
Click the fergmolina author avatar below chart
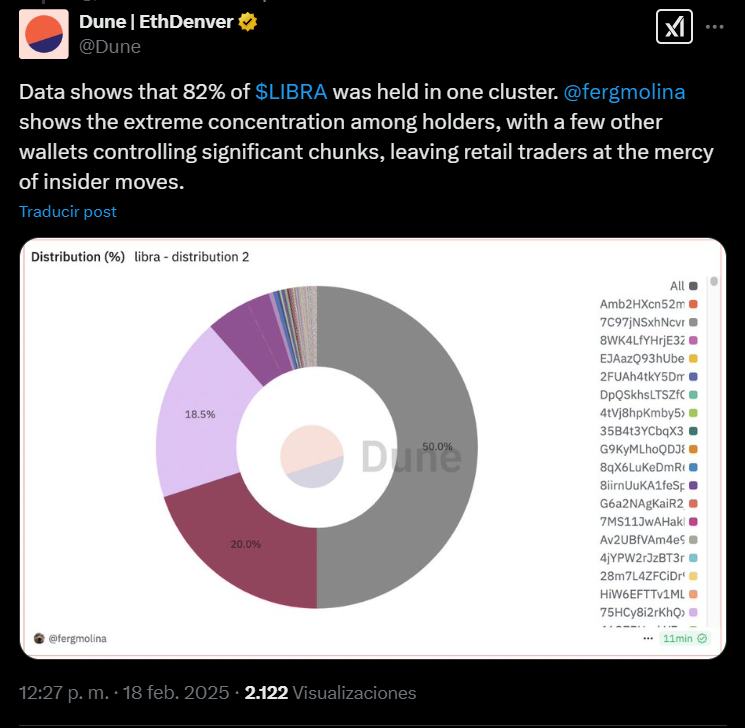click(39, 637)
